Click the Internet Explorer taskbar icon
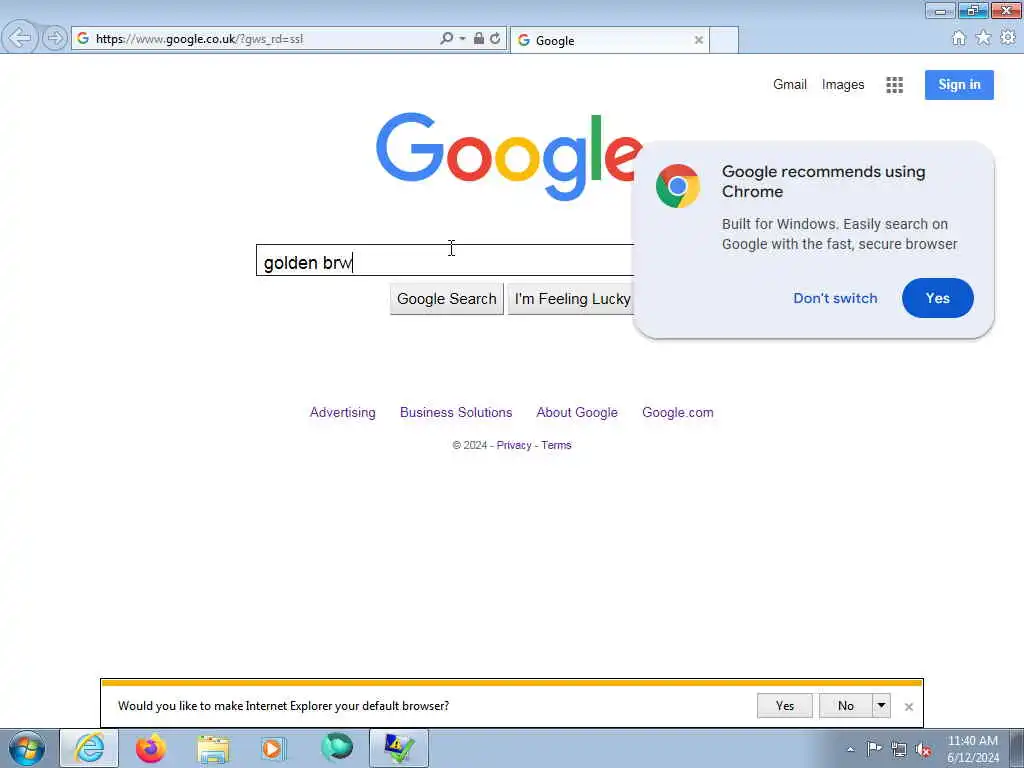The width and height of the screenshot is (1024, 768). [x=89, y=748]
